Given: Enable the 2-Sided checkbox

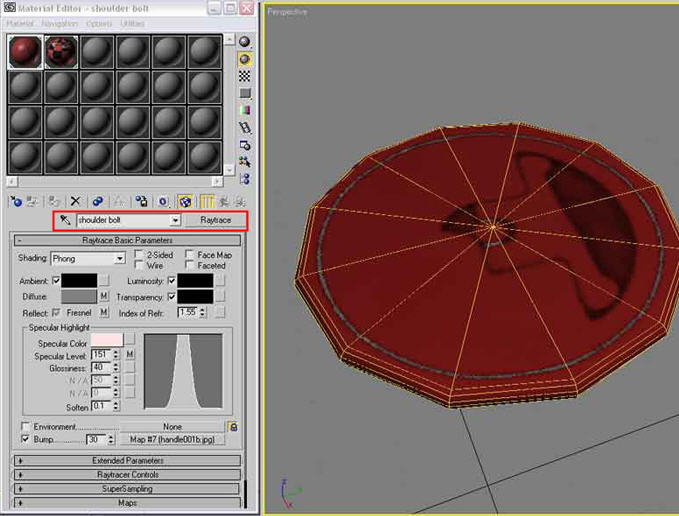Looking at the screenshot, I should (x=139, y=255).
